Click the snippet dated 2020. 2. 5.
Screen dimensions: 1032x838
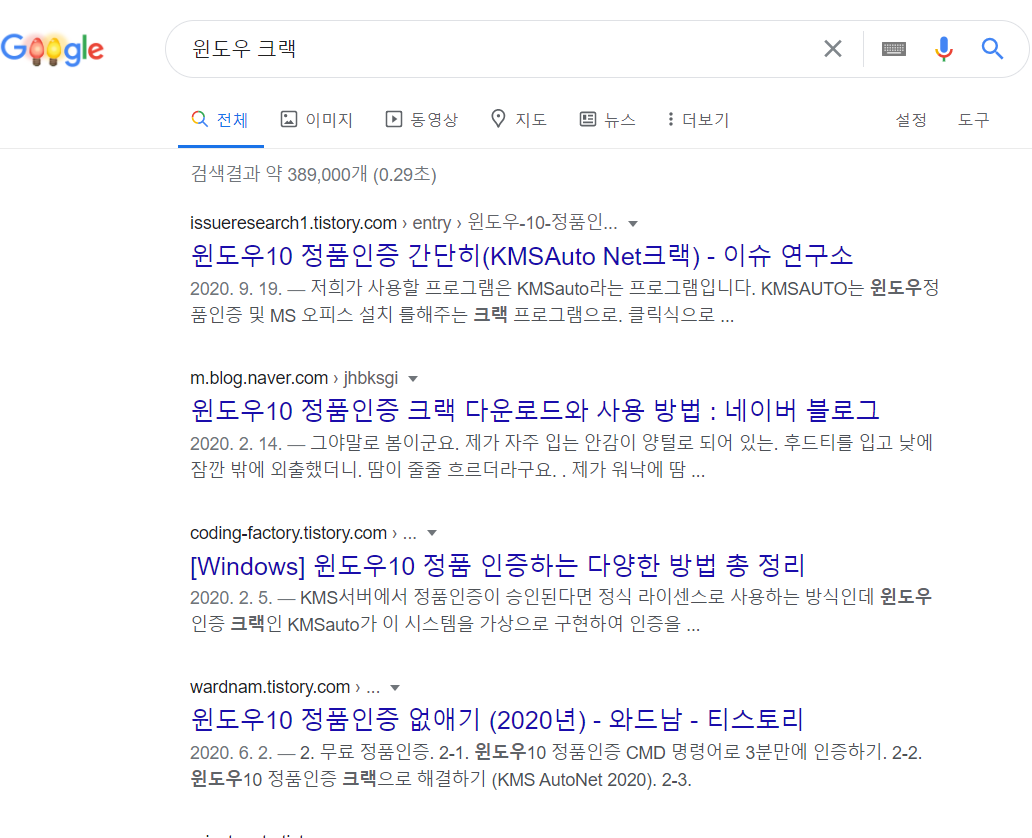coord(561,610)
